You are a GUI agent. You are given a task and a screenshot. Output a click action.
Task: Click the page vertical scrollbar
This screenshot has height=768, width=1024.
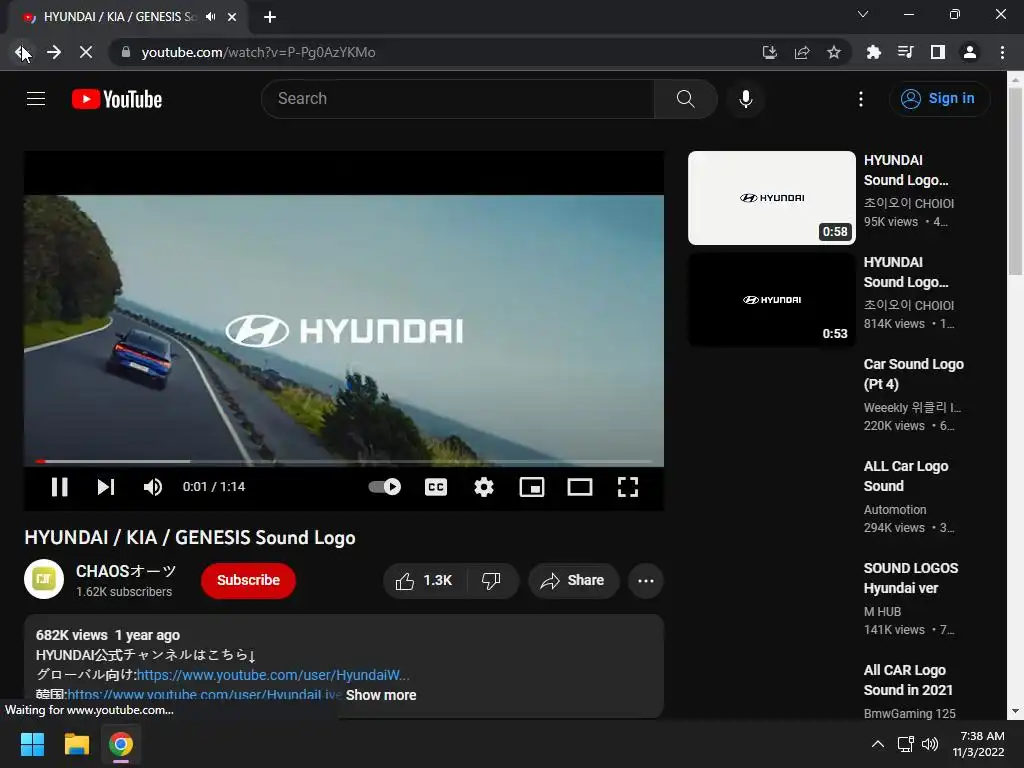point(1016,180)
